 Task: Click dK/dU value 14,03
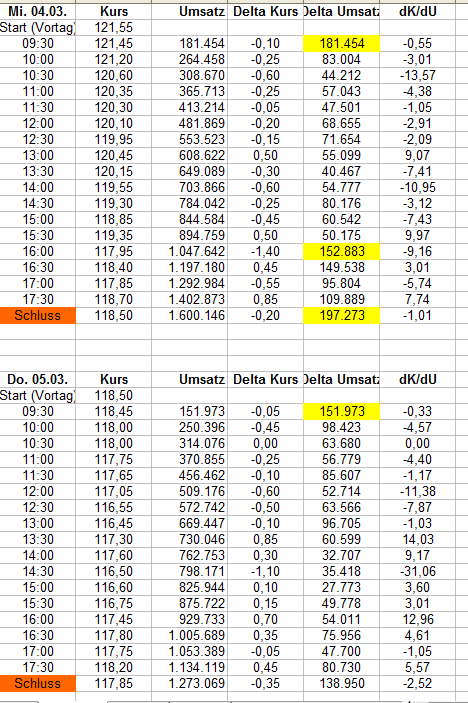point(417,539)
